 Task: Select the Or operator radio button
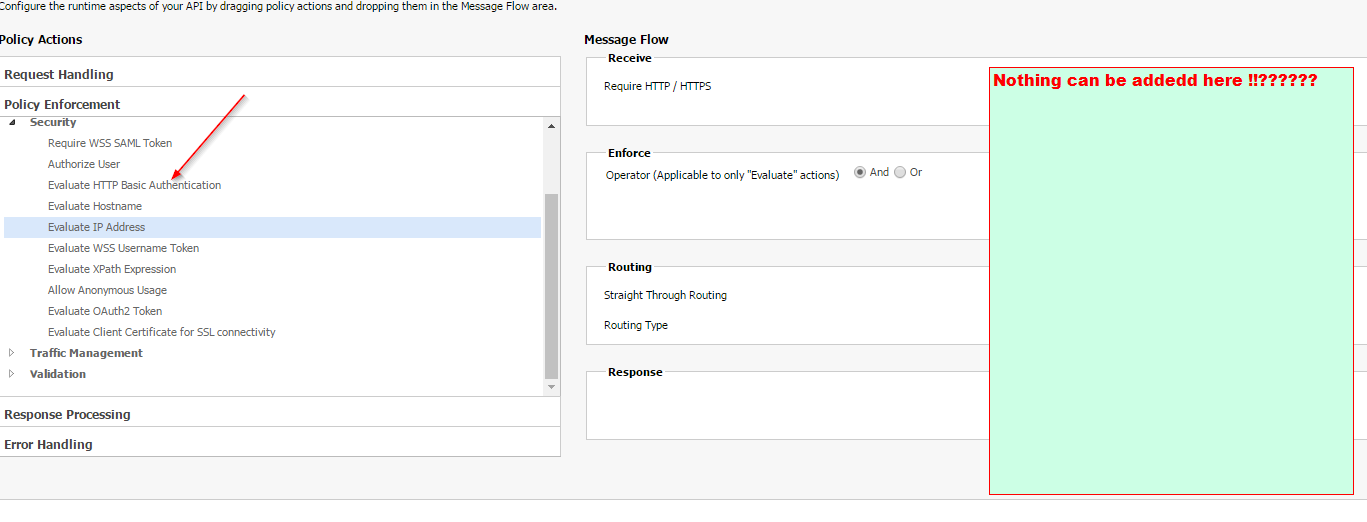click(x=900, y=172)
